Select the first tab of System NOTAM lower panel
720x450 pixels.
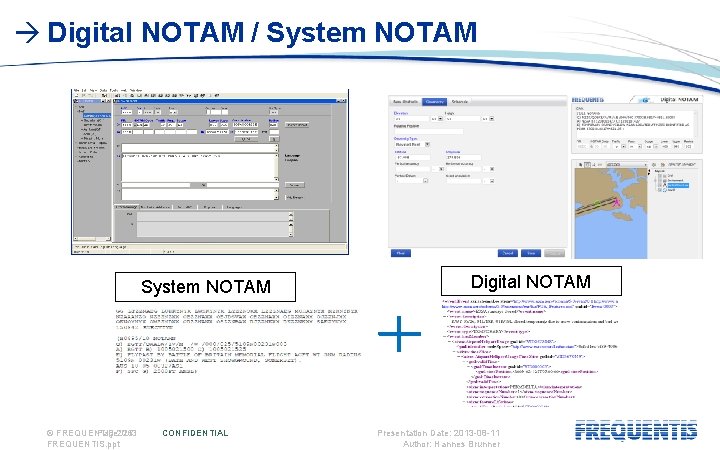126,207
